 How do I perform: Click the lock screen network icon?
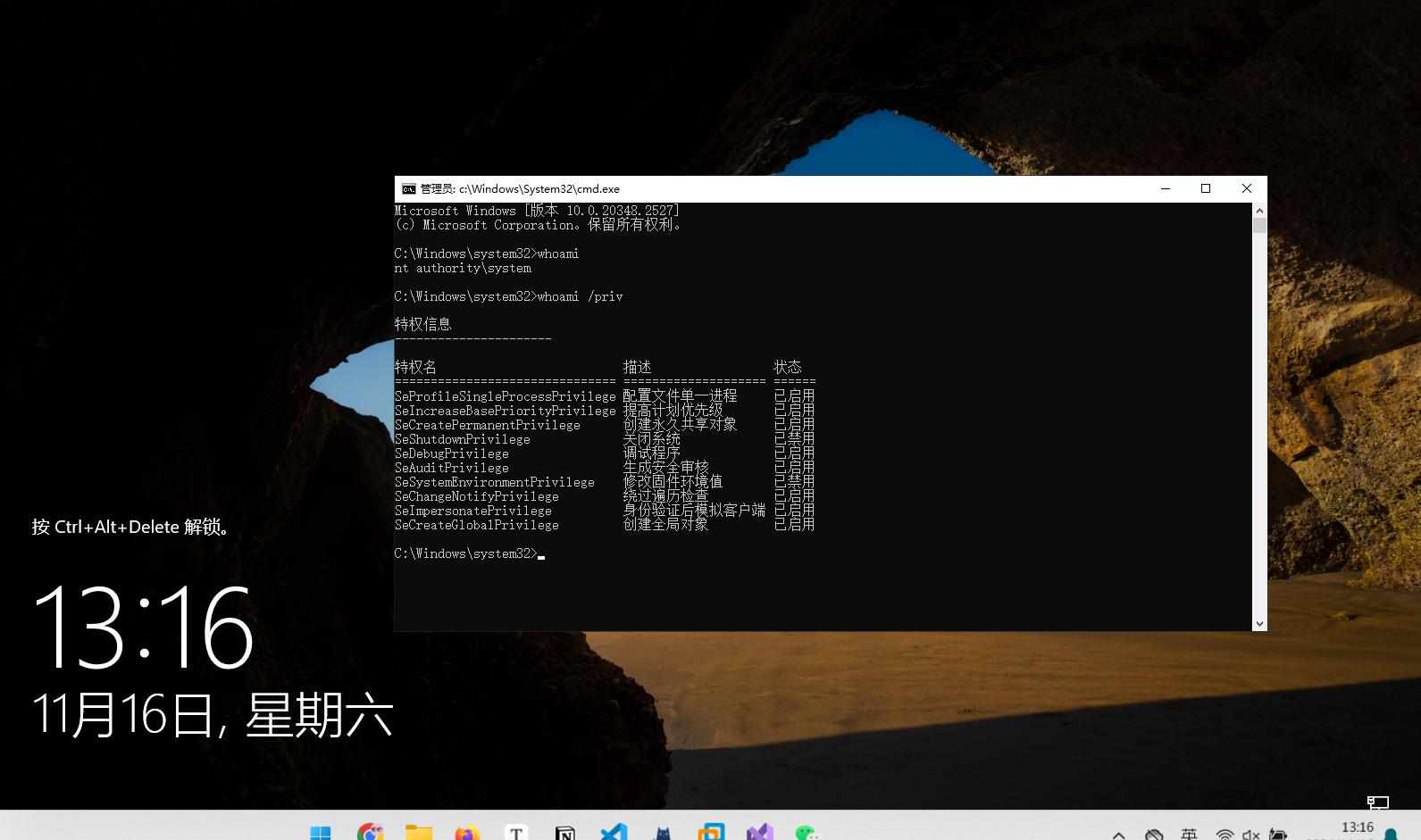[x=1378, y=803]
